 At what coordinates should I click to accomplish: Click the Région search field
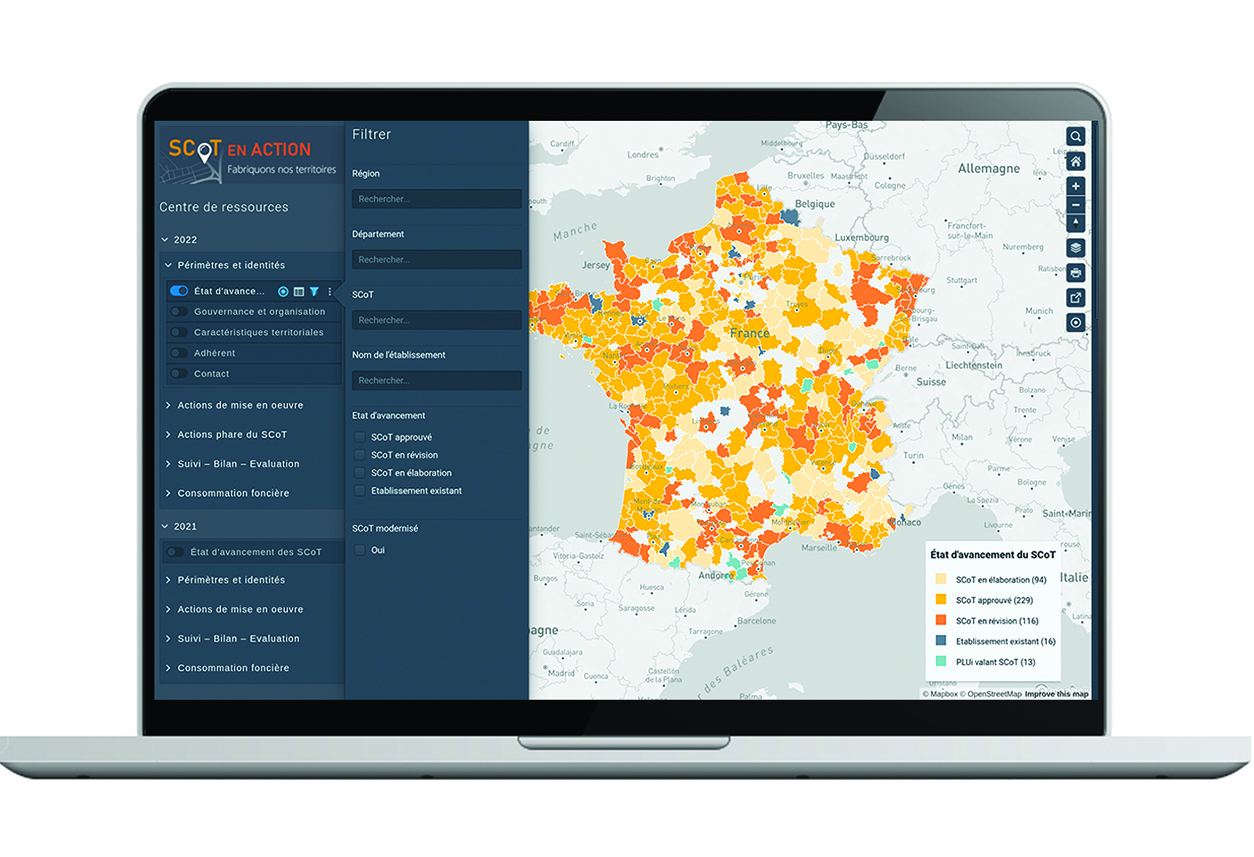tap(436, 199)
